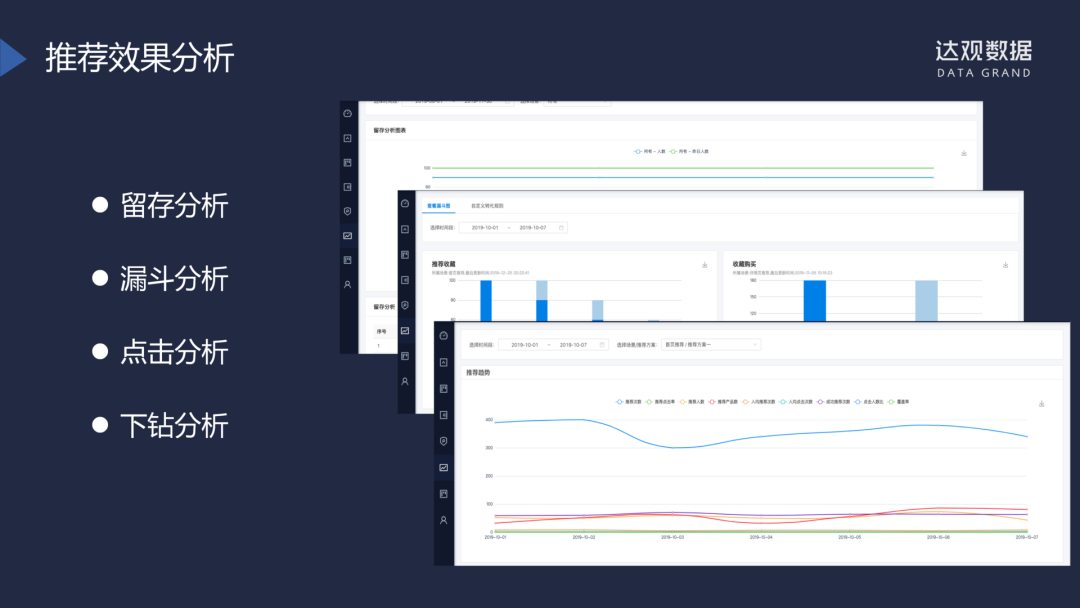Click start date 2019-10-01 in middle funnel window
This screenshot has width=1080, height=608.
485,228
